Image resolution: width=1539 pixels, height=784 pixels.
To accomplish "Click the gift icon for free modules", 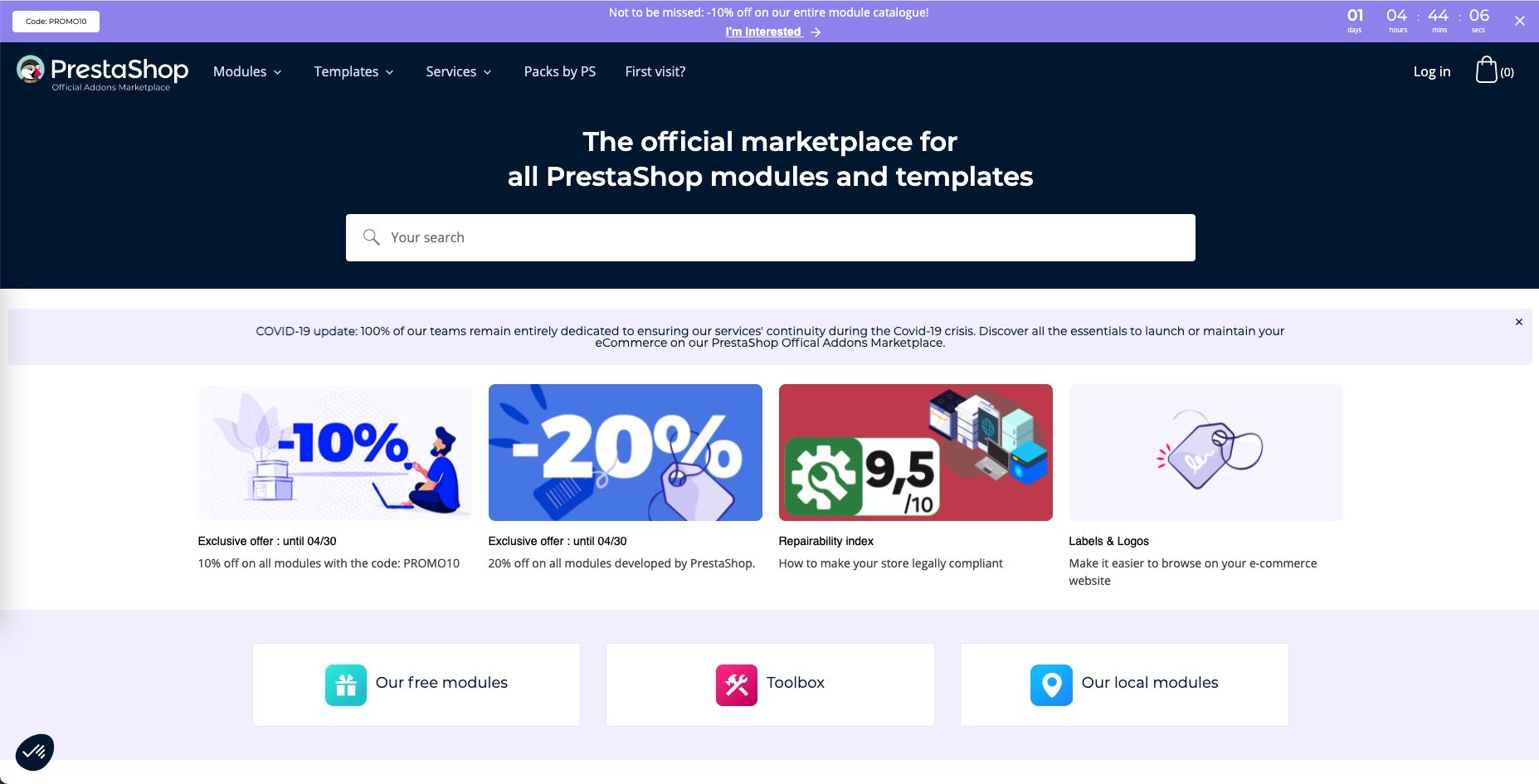I will coord(346,685).
